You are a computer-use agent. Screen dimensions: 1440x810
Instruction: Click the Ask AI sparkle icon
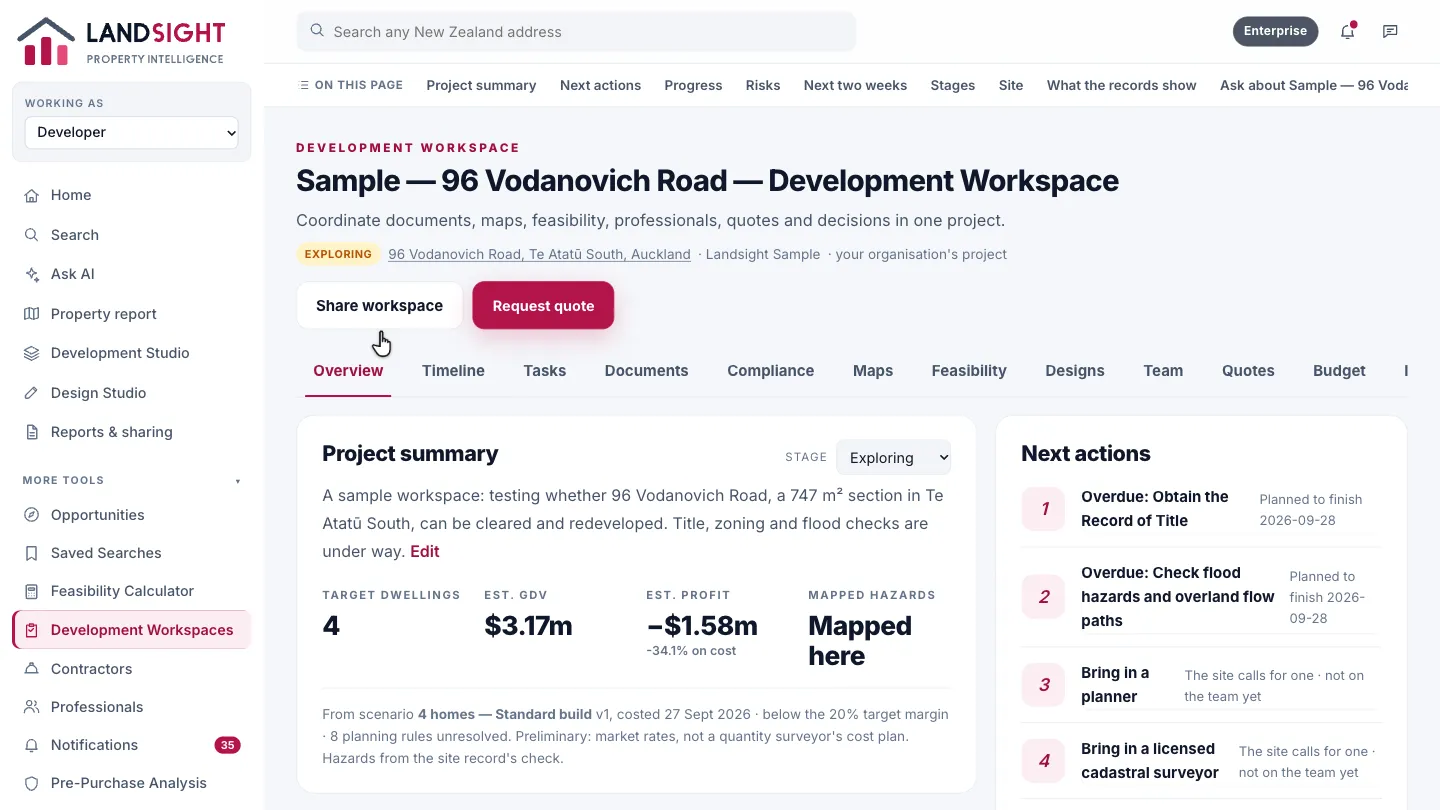(32, 274)
